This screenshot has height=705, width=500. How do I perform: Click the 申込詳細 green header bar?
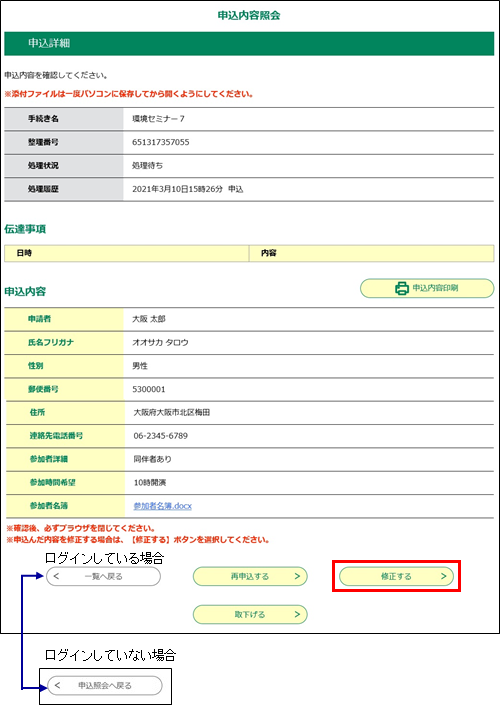tap(249, 43)
